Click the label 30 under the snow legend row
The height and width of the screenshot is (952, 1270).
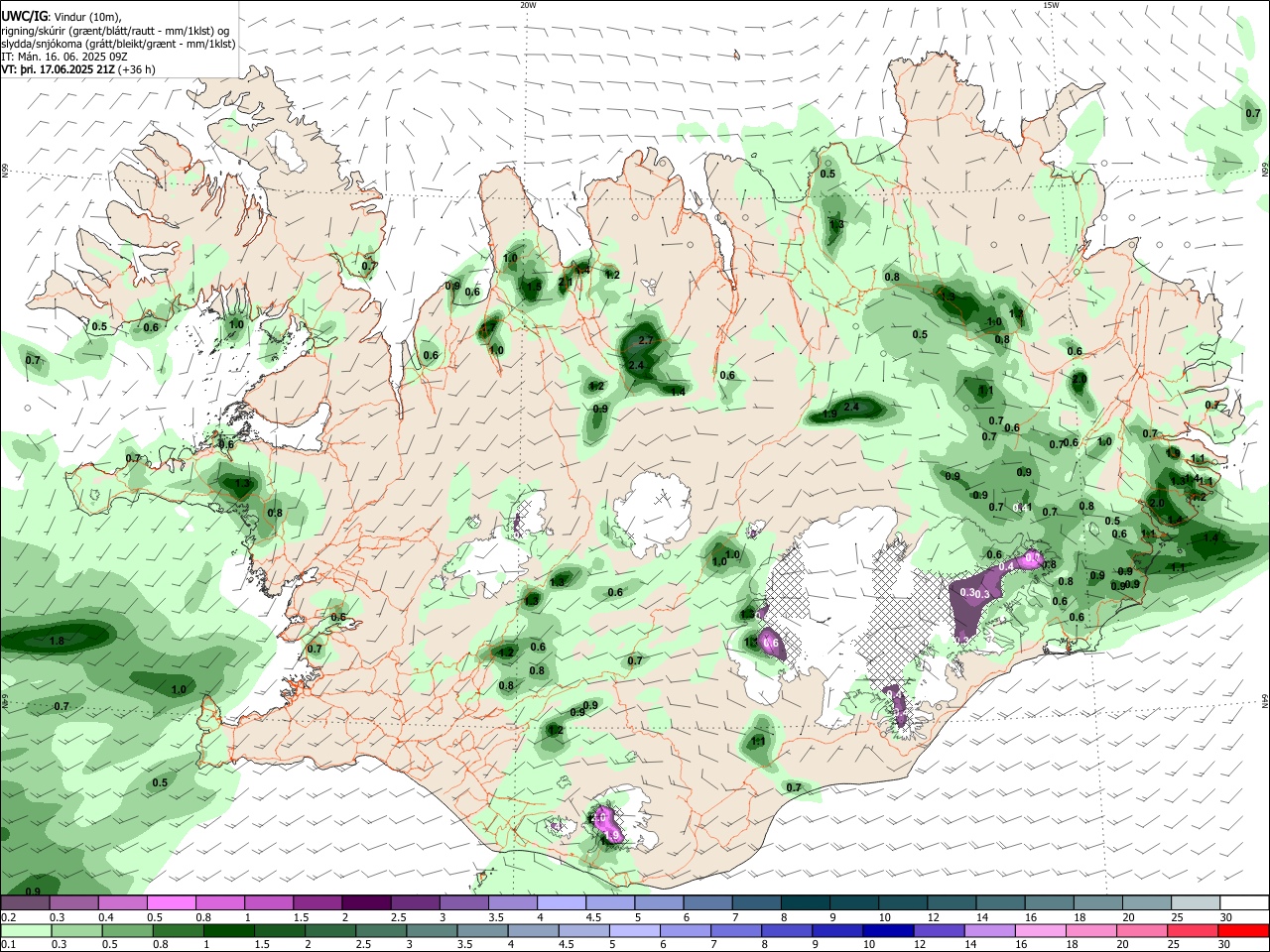(x=1226, y=918)
